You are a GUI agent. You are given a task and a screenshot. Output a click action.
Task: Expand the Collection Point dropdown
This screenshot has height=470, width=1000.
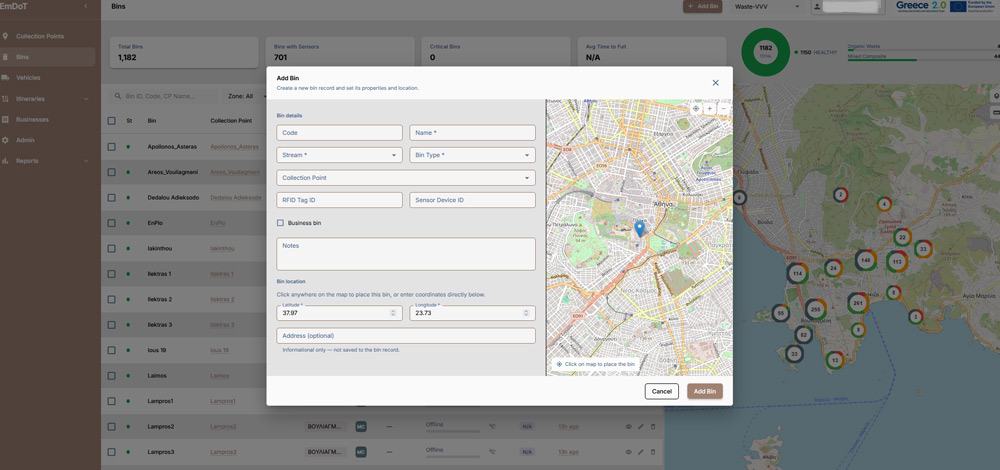(406, 178)
